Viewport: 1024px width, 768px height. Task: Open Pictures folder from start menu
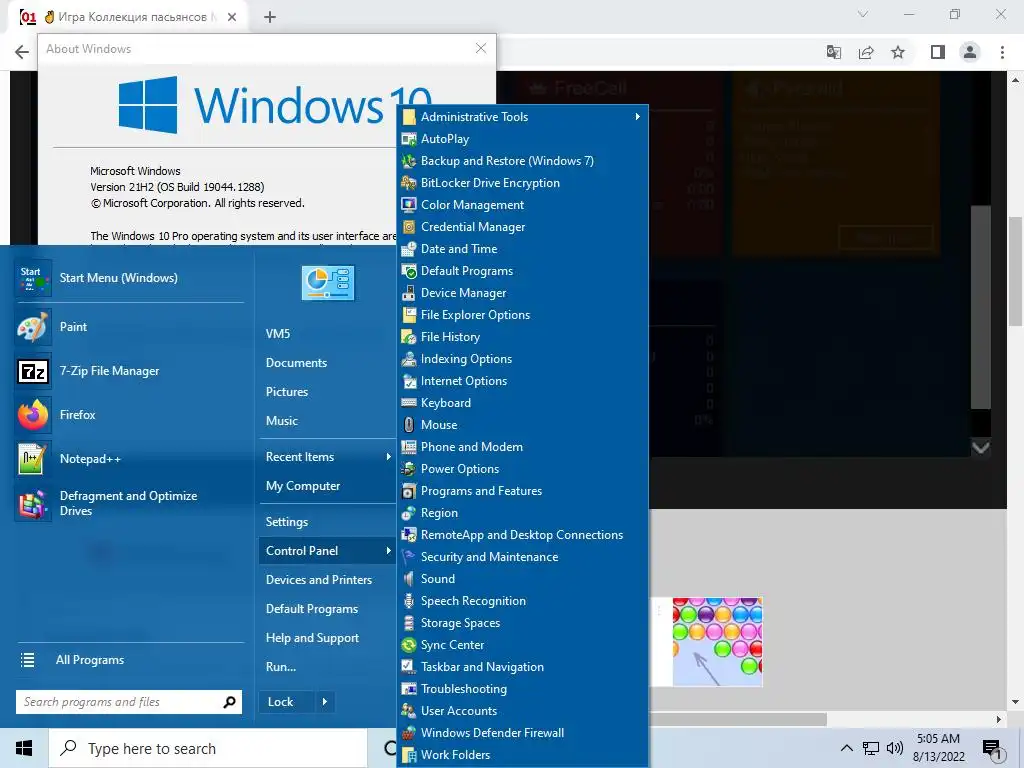327,392
